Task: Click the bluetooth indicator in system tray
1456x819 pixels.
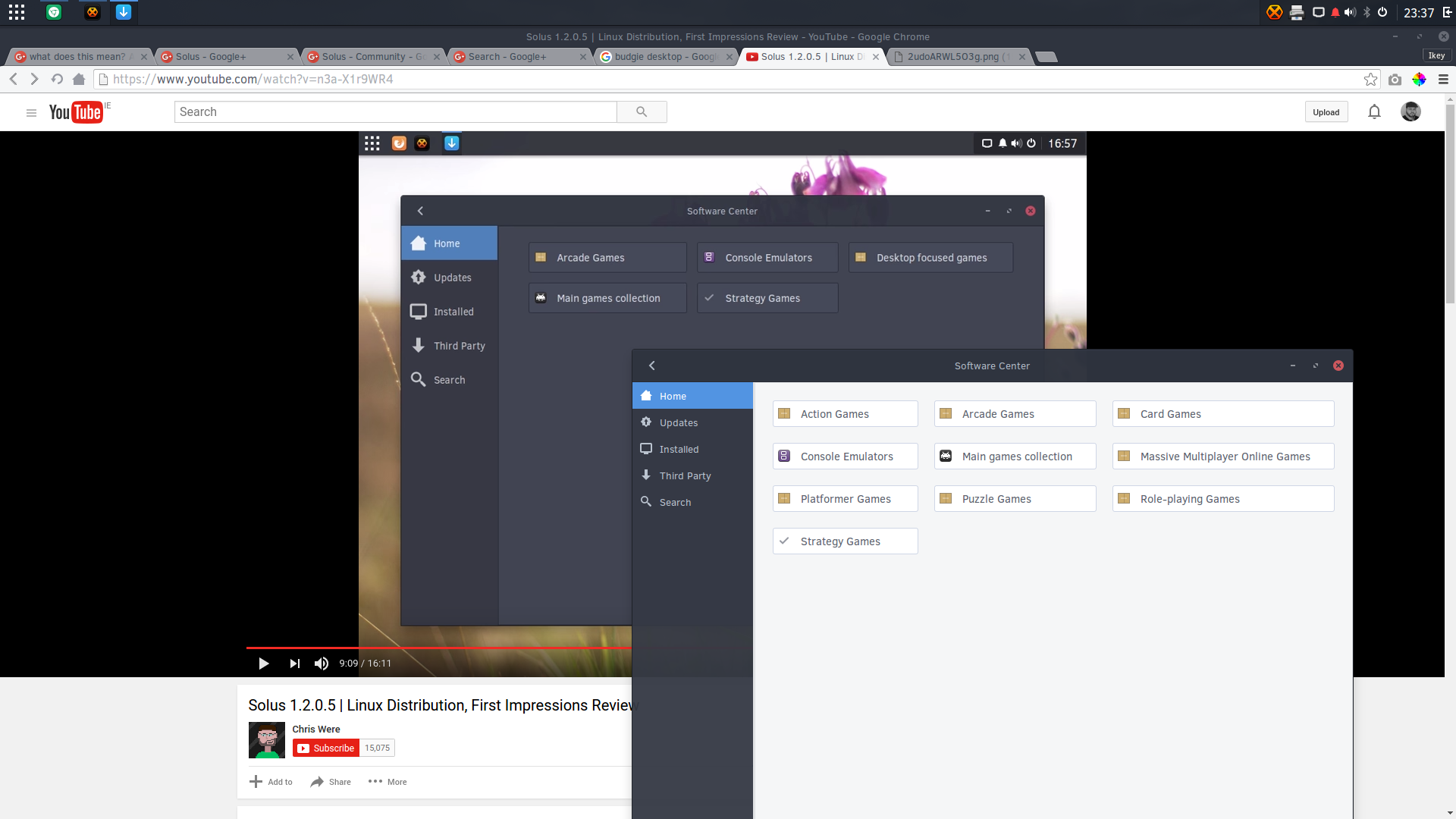Action: [x=1367, y=12]
